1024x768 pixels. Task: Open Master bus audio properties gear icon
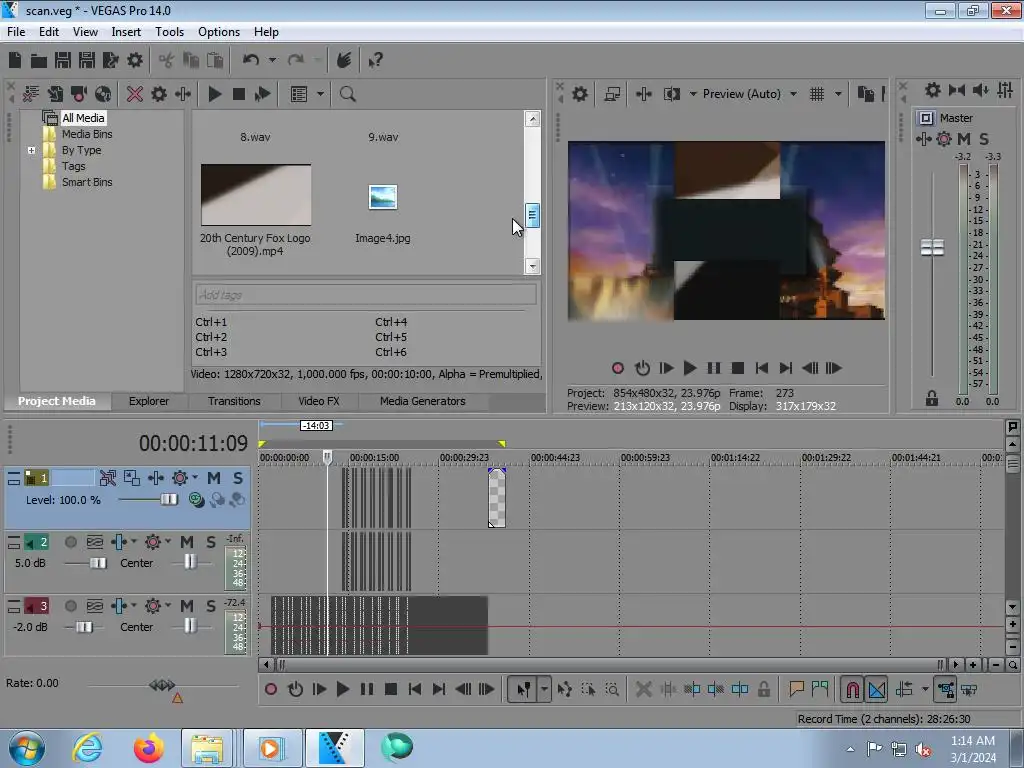[x=933, y=90]
